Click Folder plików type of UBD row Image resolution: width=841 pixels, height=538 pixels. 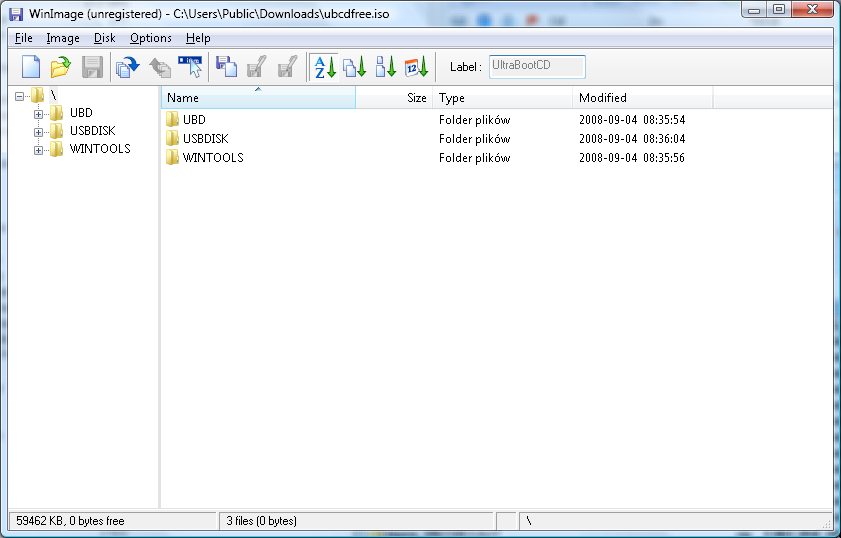pos(474,120)
